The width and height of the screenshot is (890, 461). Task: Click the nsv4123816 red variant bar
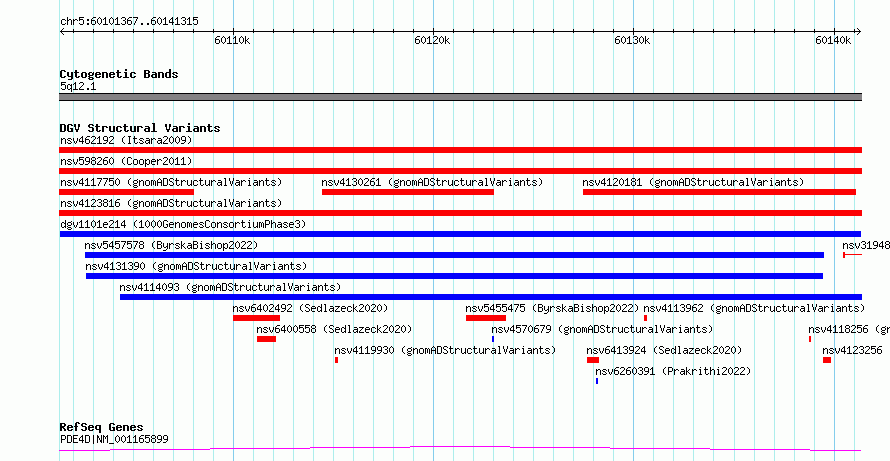tap(460, 213)
